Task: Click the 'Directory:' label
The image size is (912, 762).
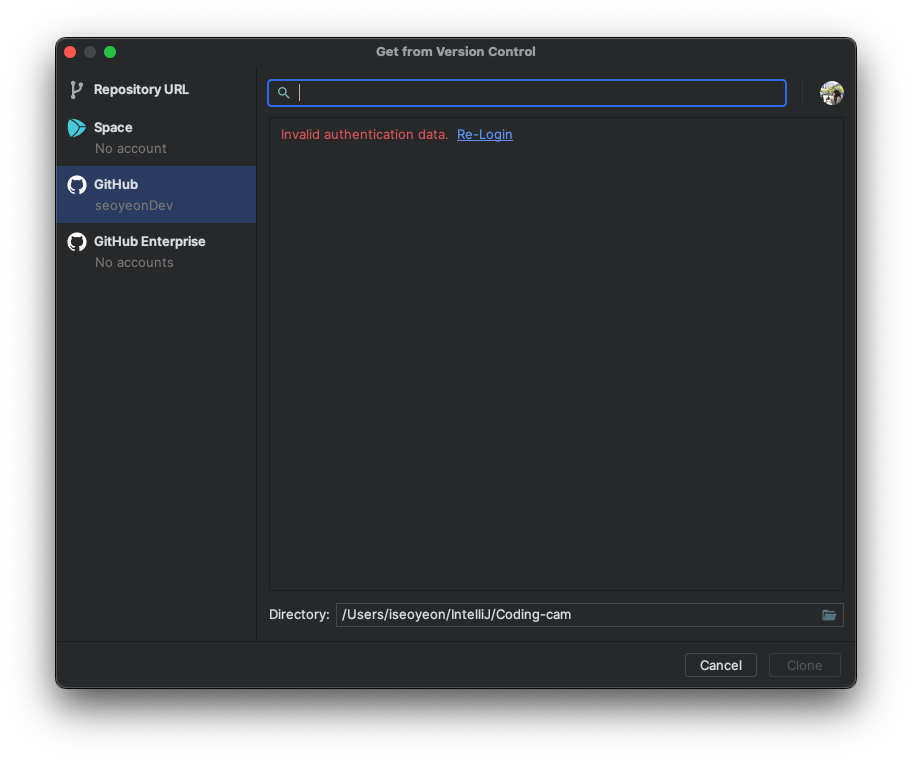Action: (299, 615)
